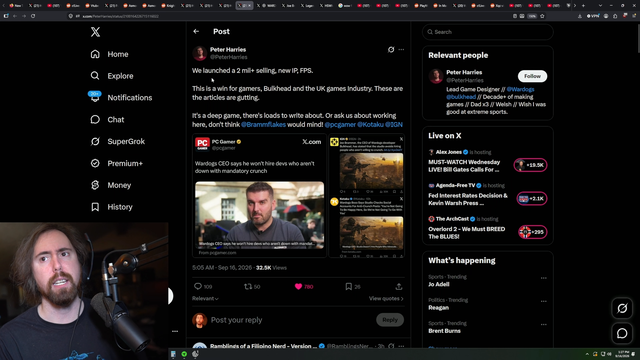Open the sidebar three-dot account menu
The image size is (640, 360).
click(x=175, y=331)
